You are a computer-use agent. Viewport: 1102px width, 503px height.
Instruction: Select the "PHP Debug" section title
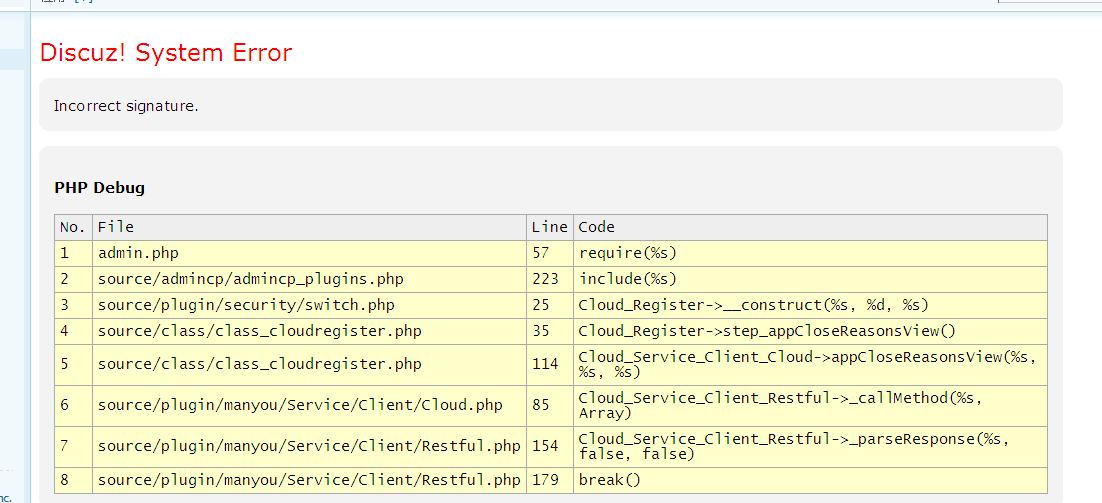100,188
